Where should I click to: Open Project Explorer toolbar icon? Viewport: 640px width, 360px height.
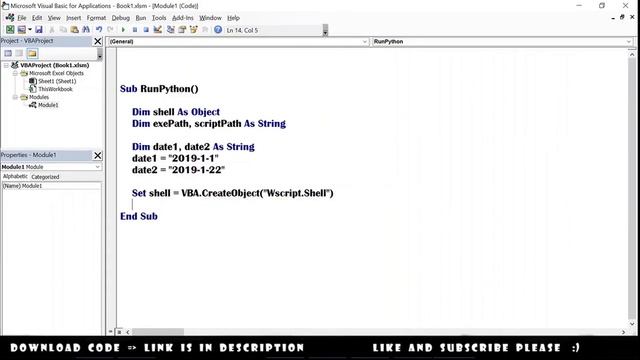[171, 30]
